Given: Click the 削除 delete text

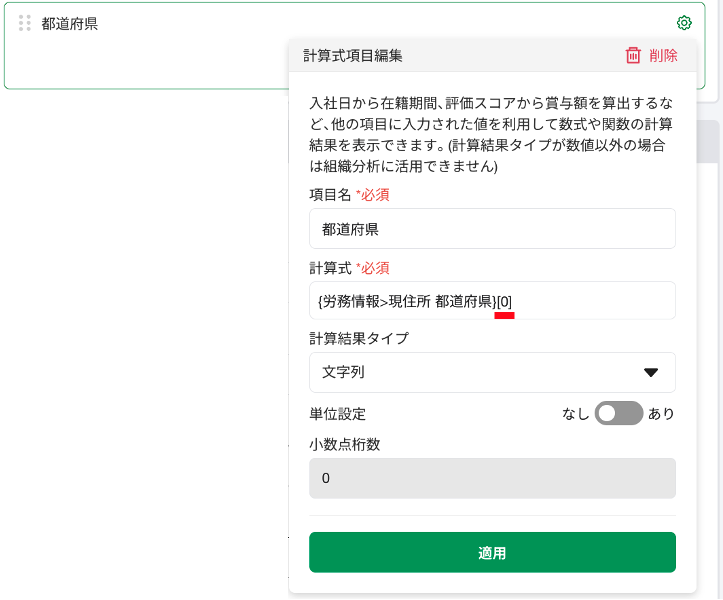Looking at the screenshot, I should coord(663,56).
